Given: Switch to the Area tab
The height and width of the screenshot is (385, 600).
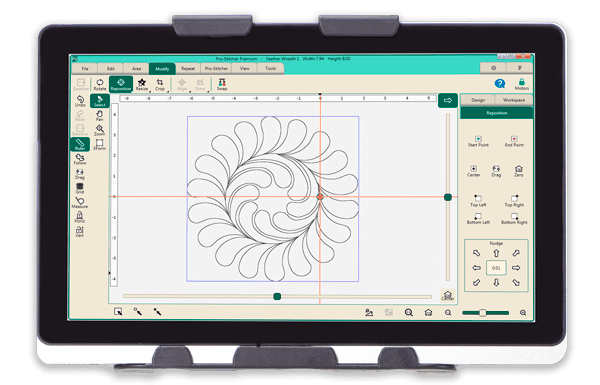Looking at the screenshot, I should 136,69.
